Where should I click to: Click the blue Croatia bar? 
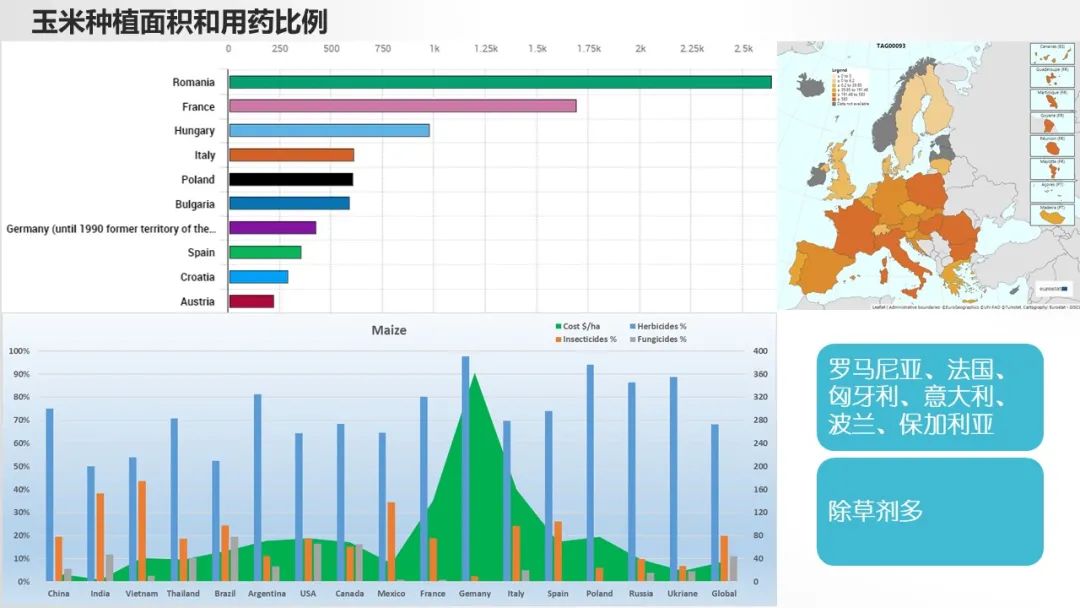click(x=258, y=277)
